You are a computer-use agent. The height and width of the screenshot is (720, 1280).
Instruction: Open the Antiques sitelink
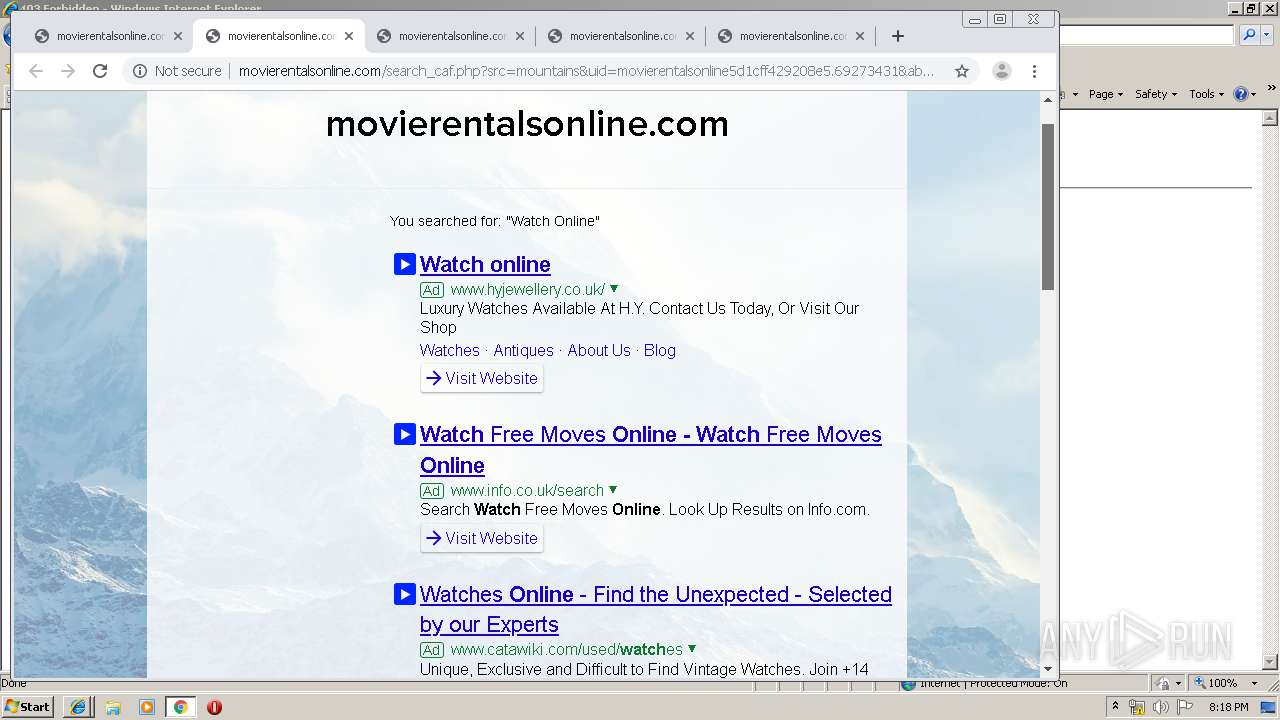(x=523, y=350)
